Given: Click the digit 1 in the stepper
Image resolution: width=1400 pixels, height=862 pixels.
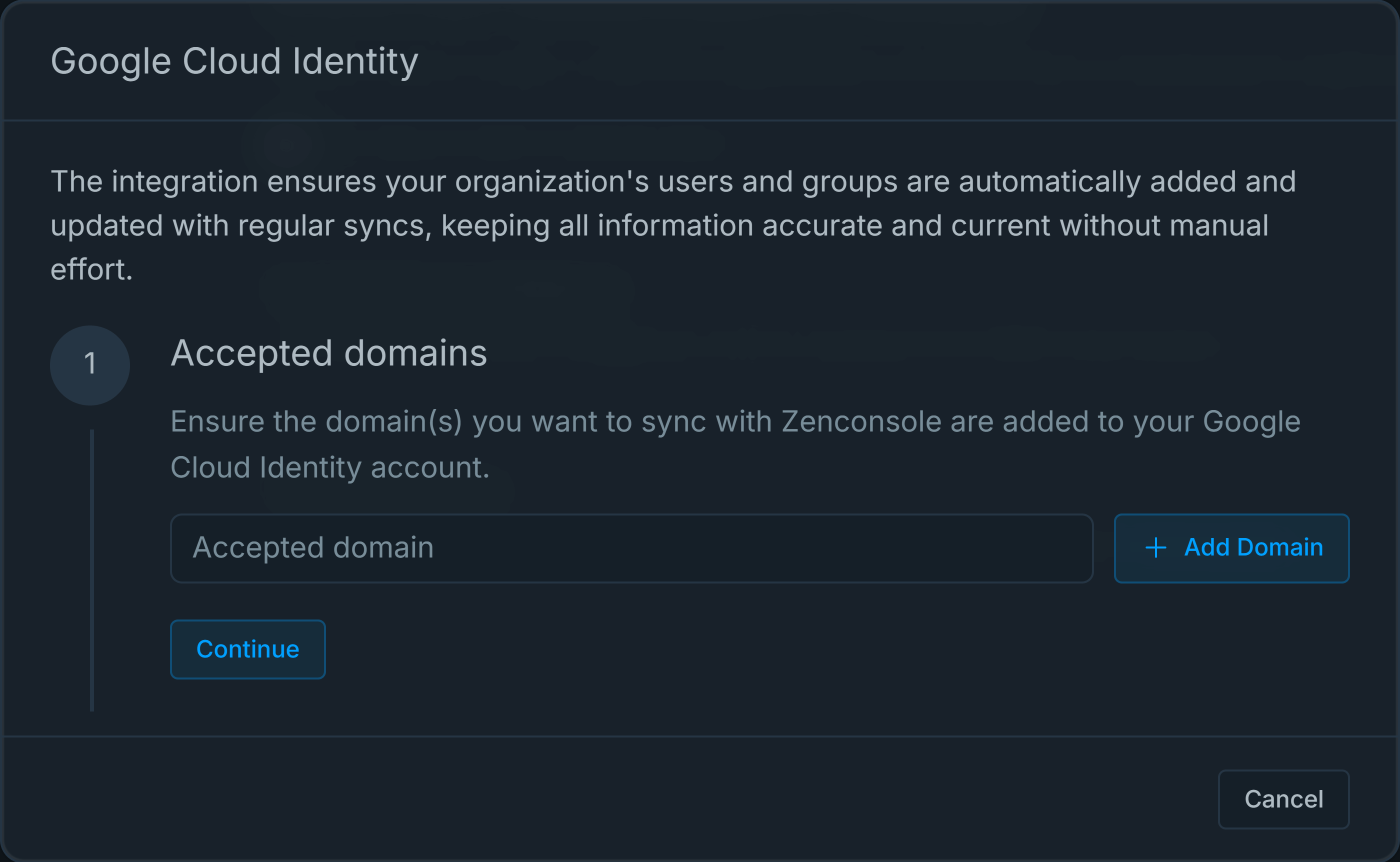Looking at the screenshot, I should coord(89,363).
